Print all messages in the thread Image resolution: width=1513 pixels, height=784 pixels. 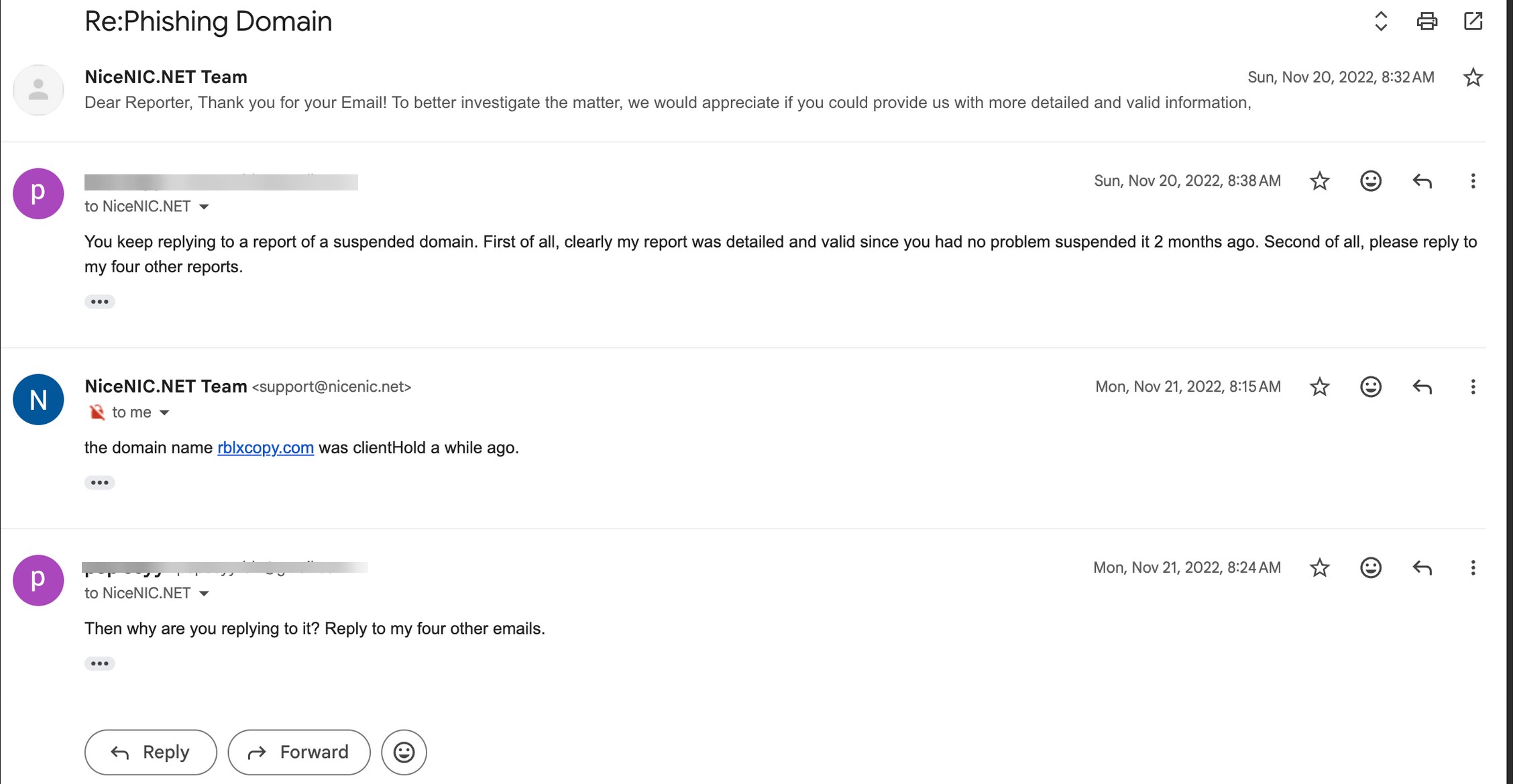1426,21
